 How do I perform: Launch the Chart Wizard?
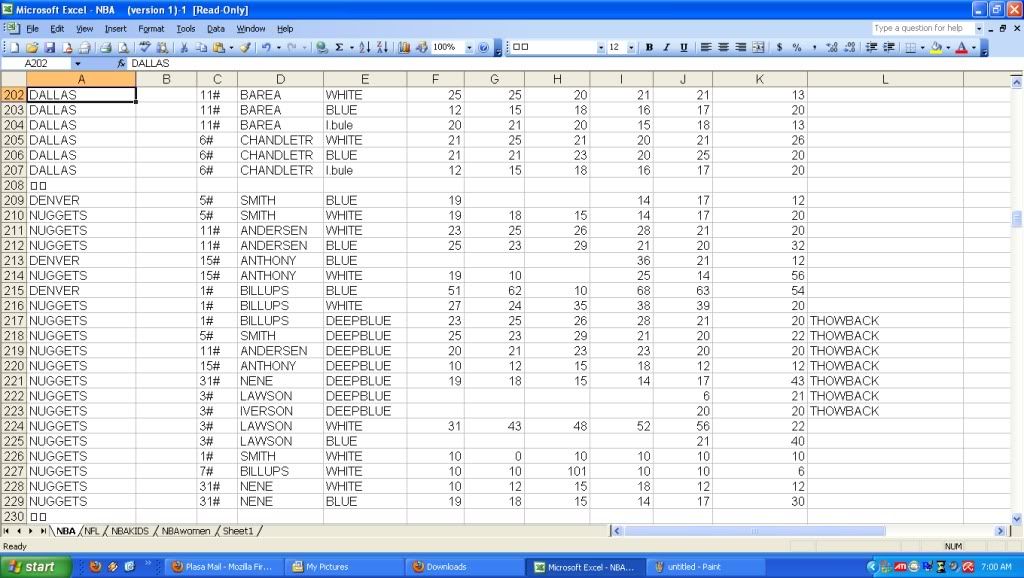pyautogui.click(x=404, y=47)
